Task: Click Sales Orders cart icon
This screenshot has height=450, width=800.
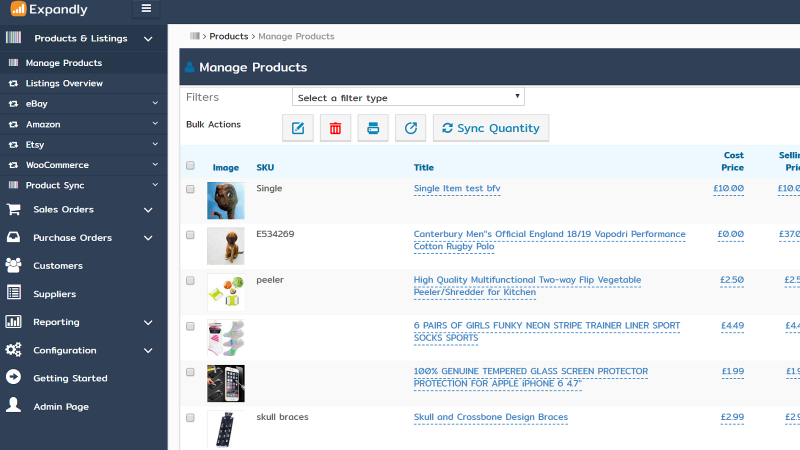Action: pos(14,210)
